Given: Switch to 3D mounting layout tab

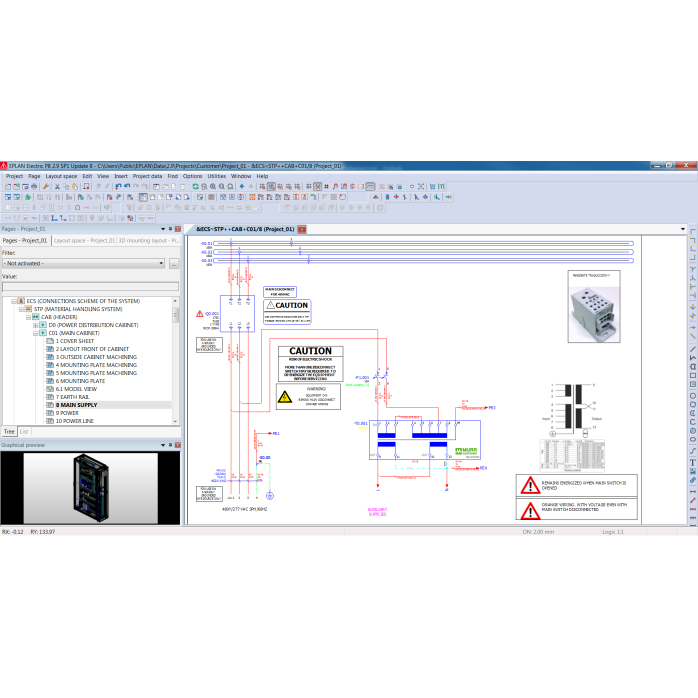Looking at the screenshot, I should pos(149,240).
